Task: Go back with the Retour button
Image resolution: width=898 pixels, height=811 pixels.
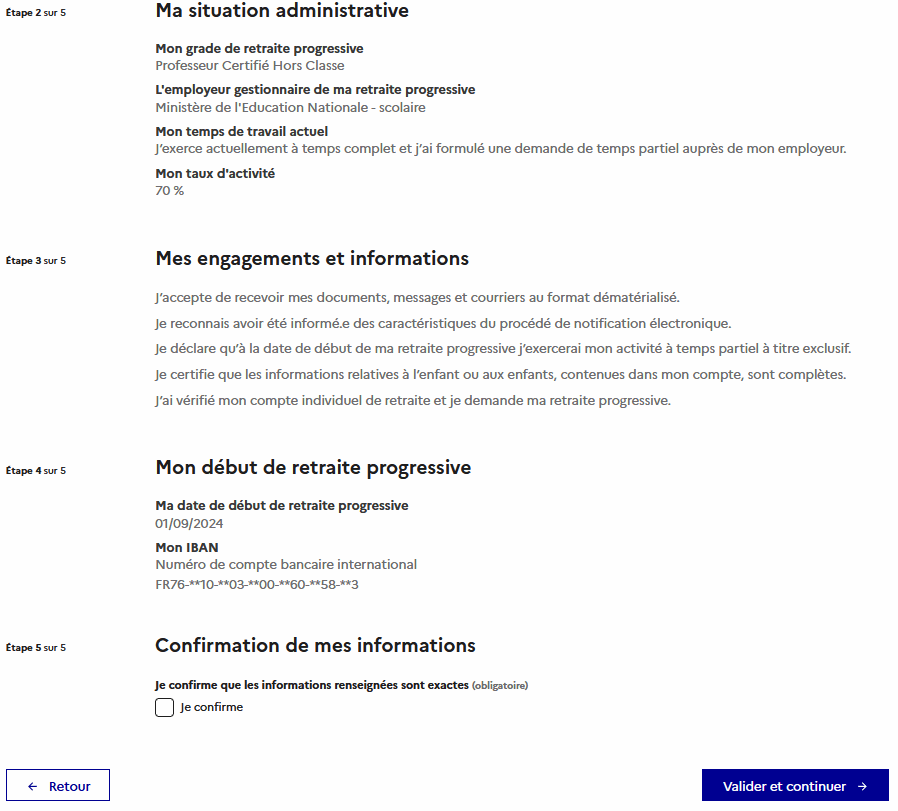Action: (x=58, y=786)
